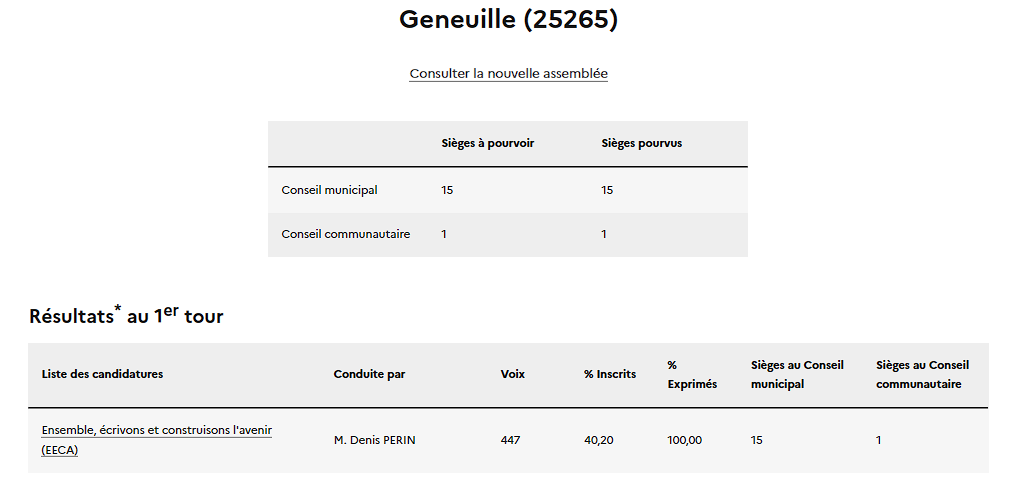Open the "Ensemble, écrivons et construisons l'avenir" list link
The image size is (1018, 485).
click(156, 431)
